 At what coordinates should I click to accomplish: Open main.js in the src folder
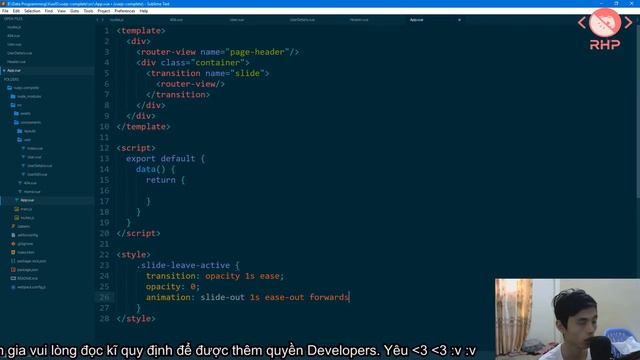(26, 209)
